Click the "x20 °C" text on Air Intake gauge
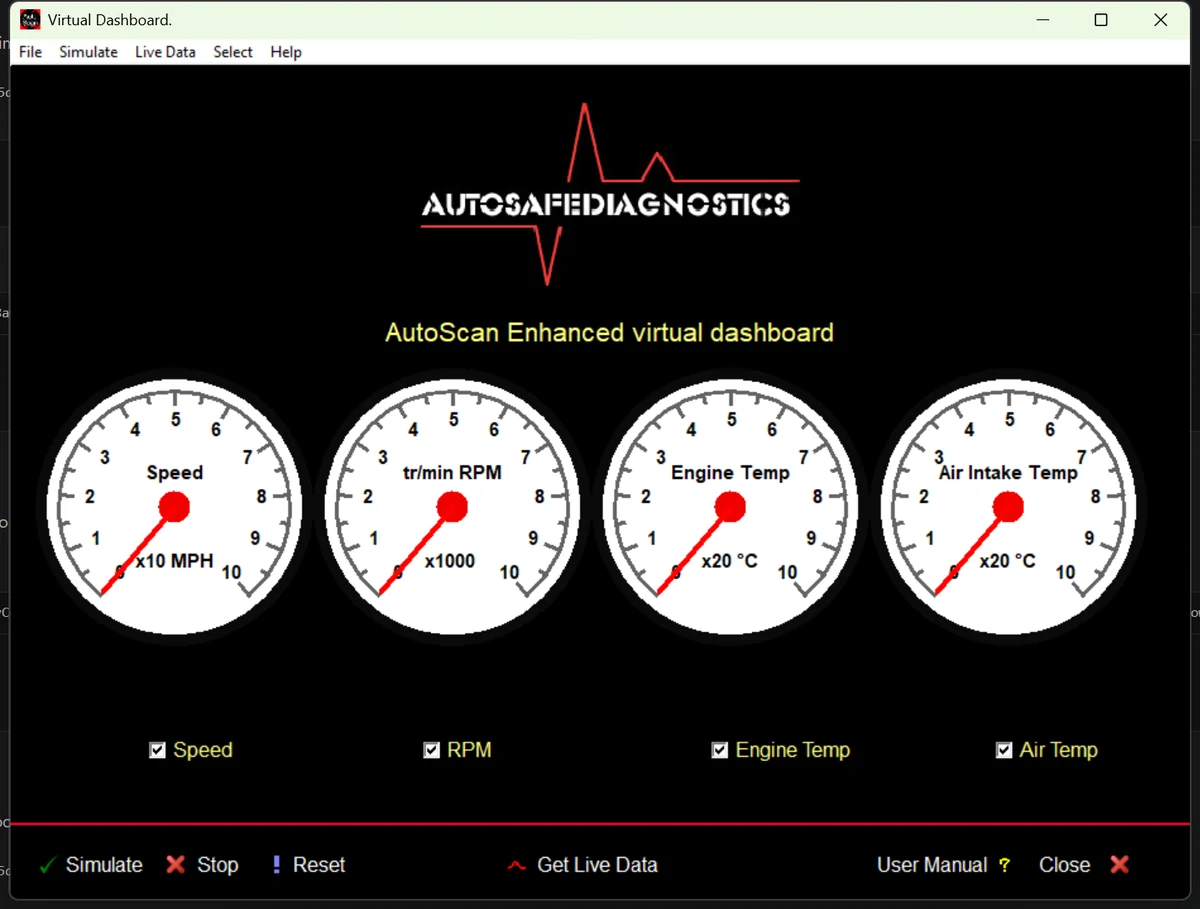 coord(1008,561)
